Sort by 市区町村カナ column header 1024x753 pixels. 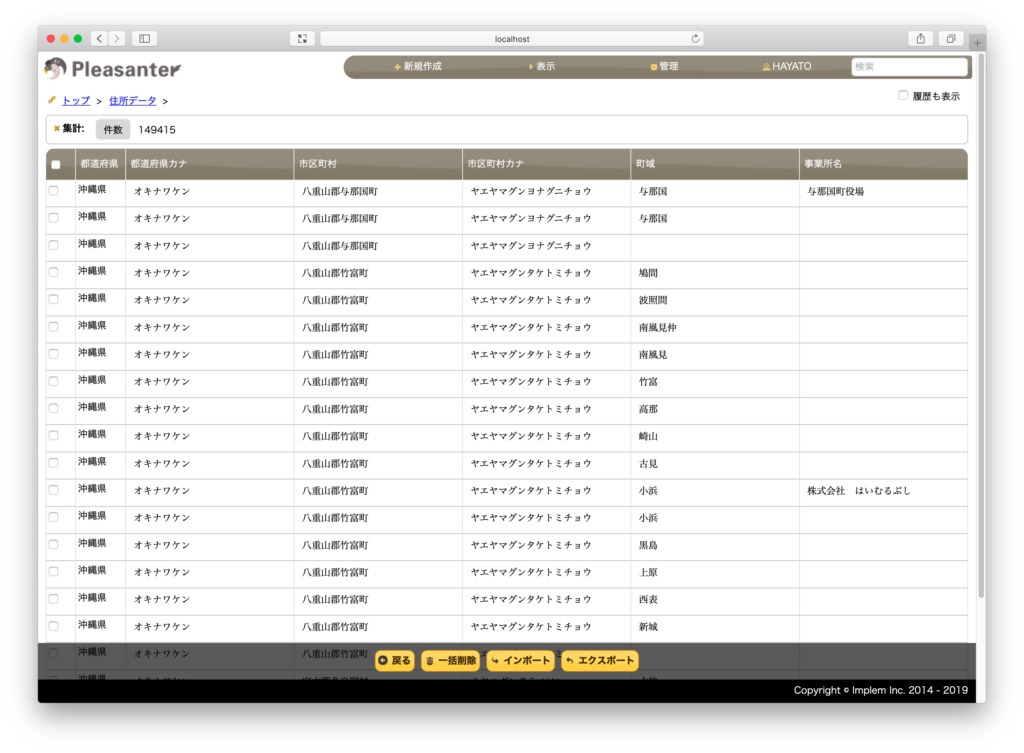547,164
